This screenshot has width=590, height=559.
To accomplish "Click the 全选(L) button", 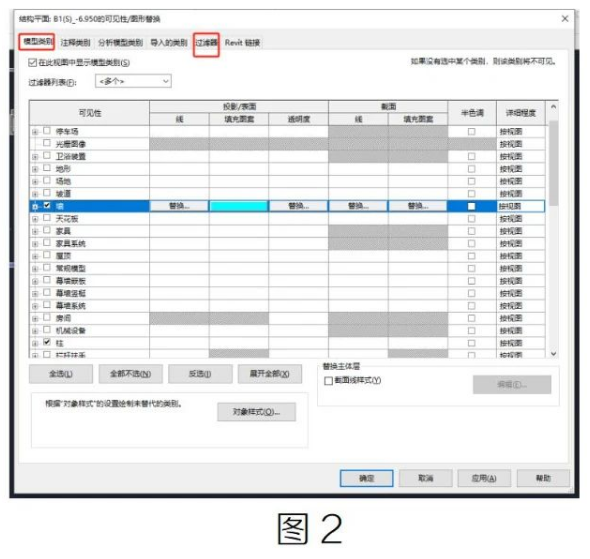I will pyautogui.click(x=61, y=374).
